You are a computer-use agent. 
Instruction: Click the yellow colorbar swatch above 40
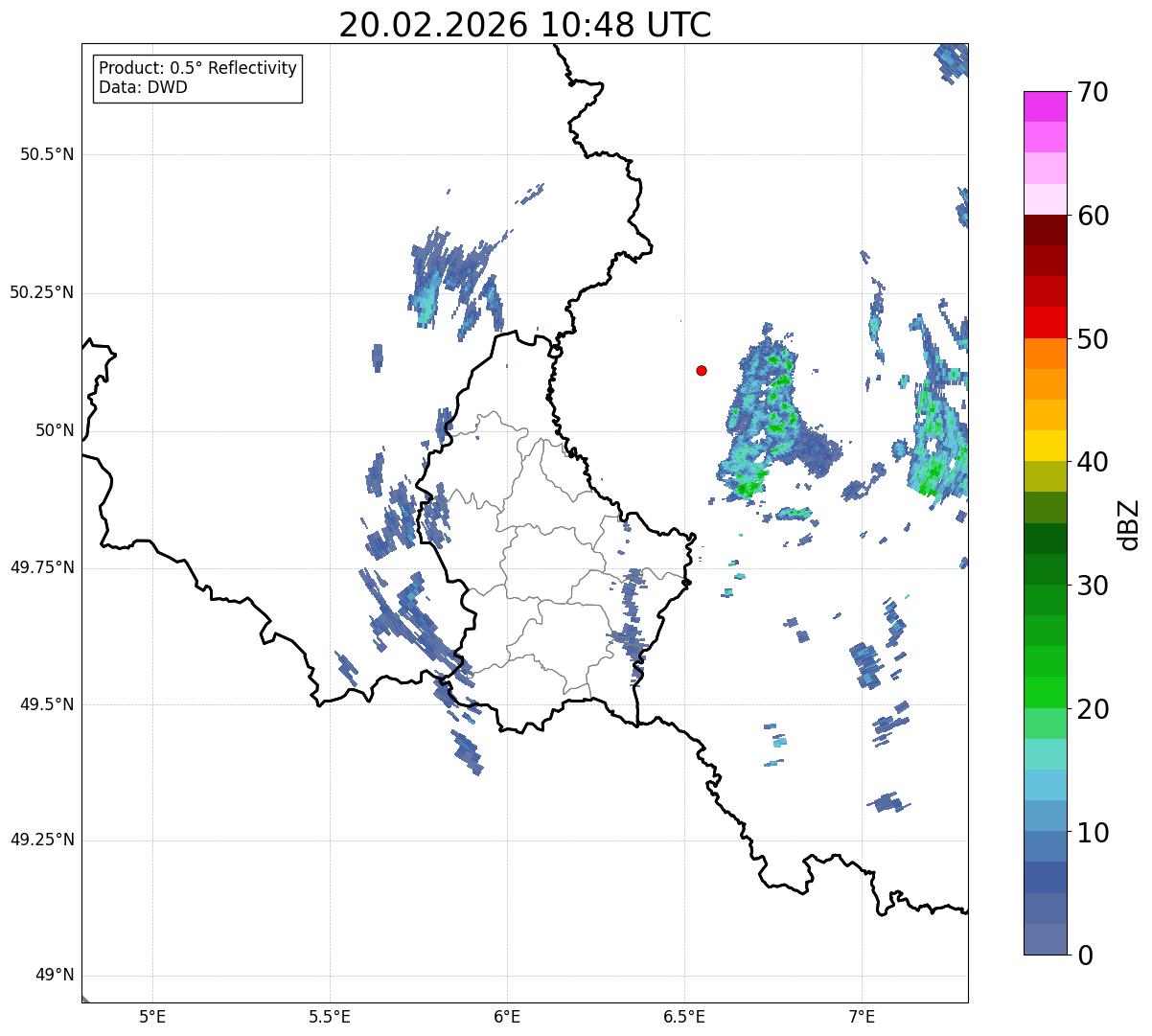pos(1045,446)
